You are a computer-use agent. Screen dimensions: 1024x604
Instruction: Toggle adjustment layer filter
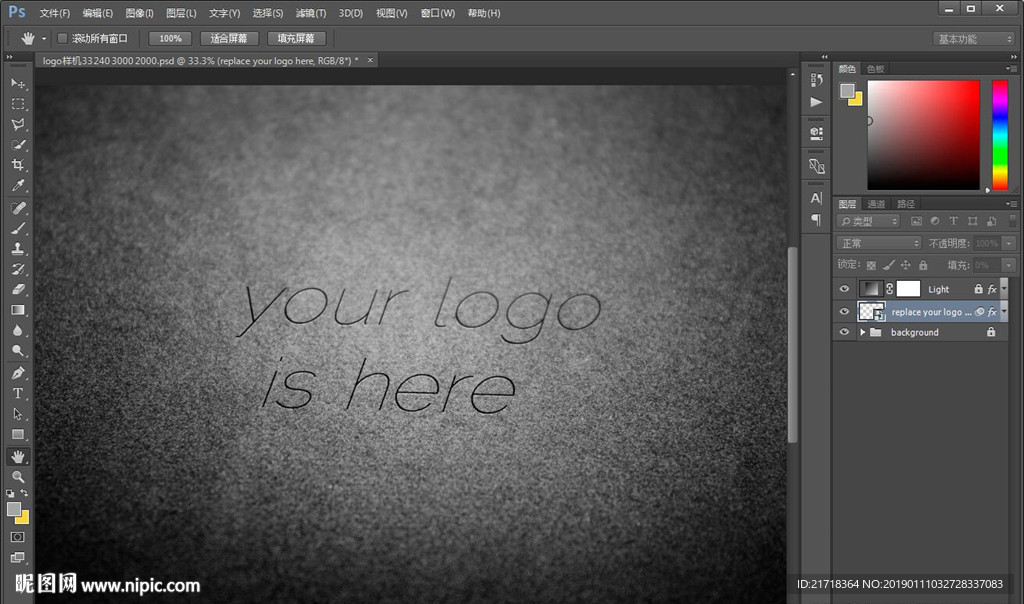point(935,221)
